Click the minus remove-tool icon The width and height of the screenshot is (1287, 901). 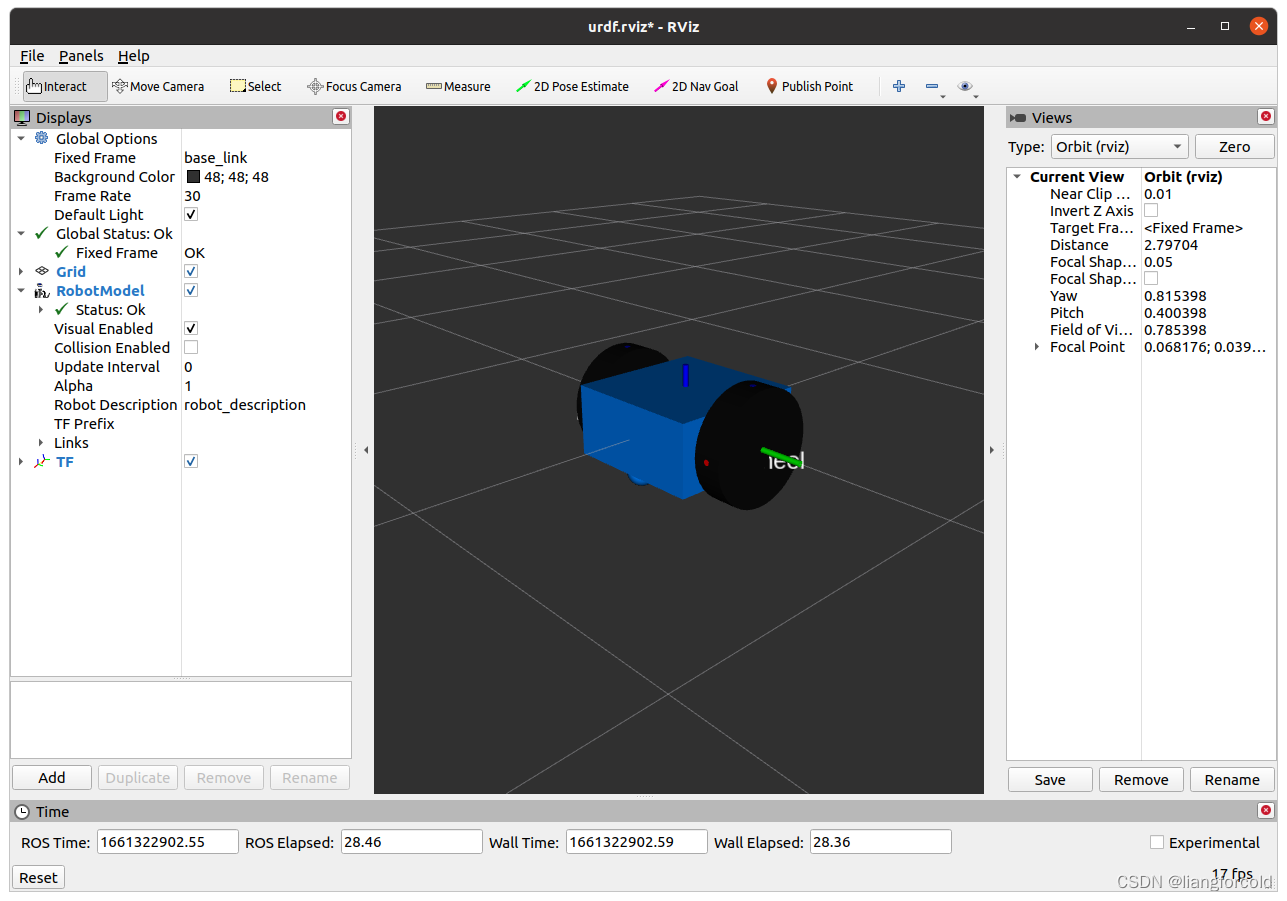[x=932, y=86]
